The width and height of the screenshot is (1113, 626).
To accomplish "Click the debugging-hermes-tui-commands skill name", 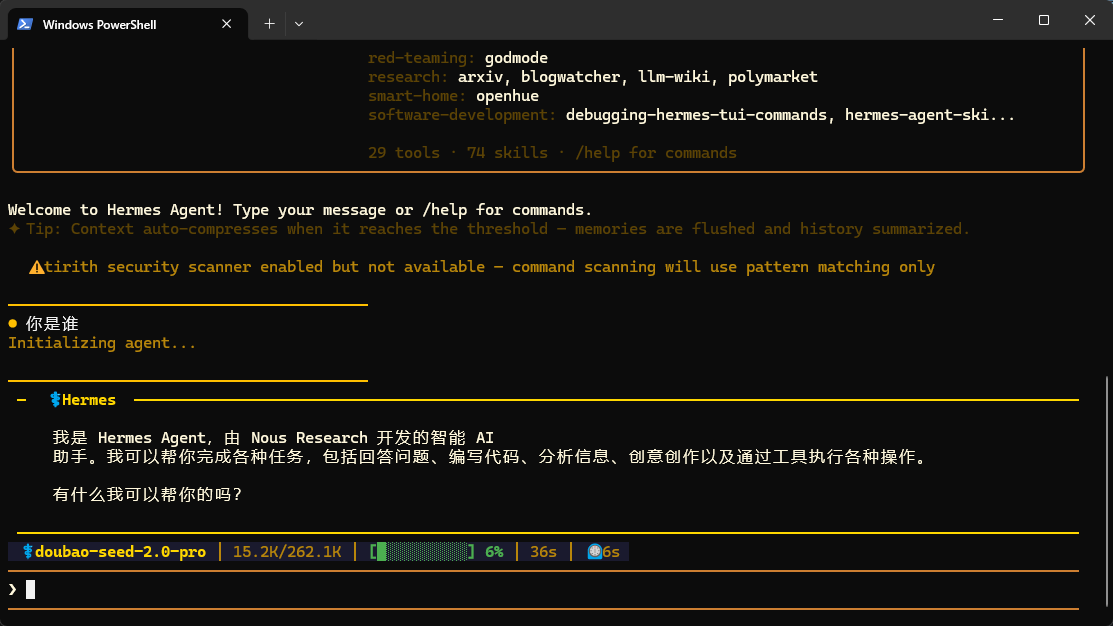I will pyautogui.click(x=696, y=115).
